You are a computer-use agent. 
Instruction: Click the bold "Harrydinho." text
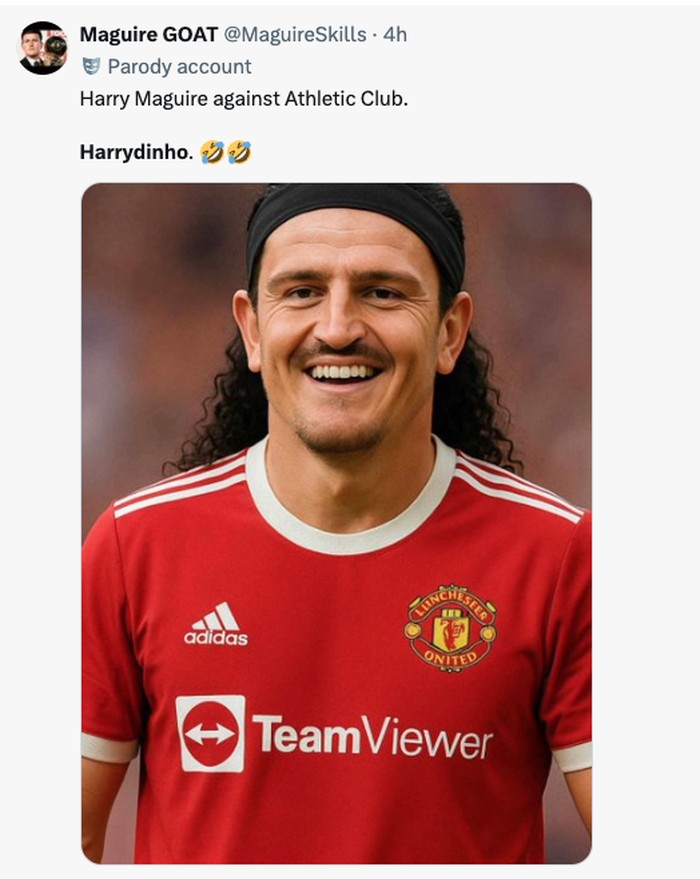tap(136, 153)
